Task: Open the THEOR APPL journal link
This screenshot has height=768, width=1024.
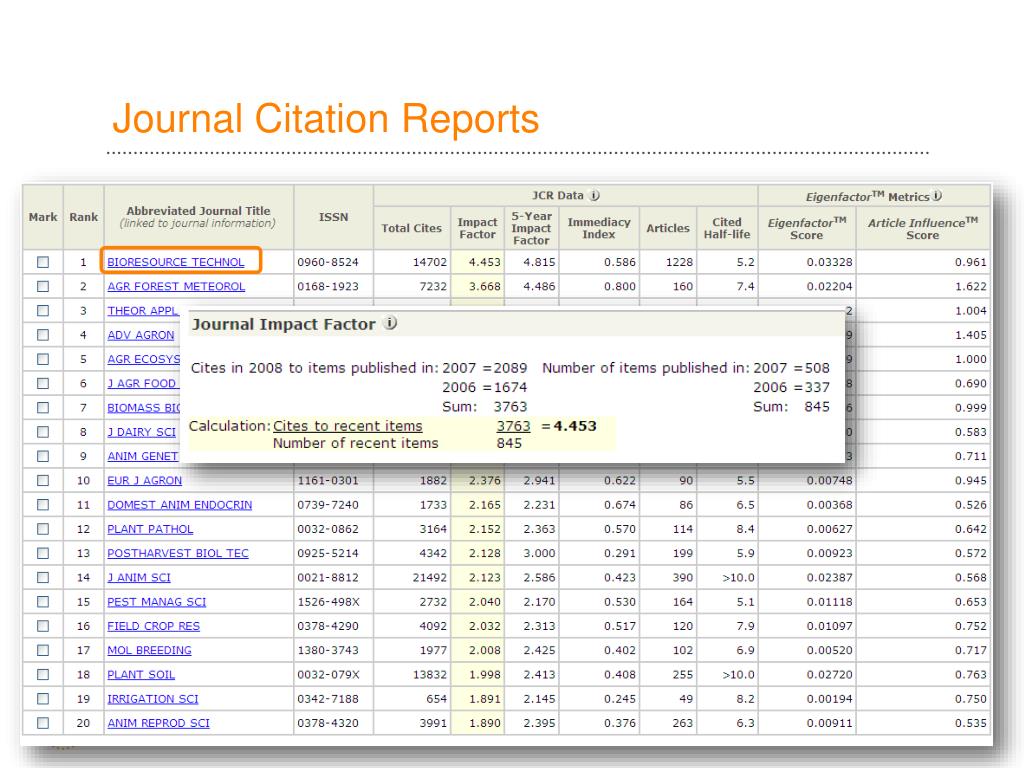Action: [142, 310]
